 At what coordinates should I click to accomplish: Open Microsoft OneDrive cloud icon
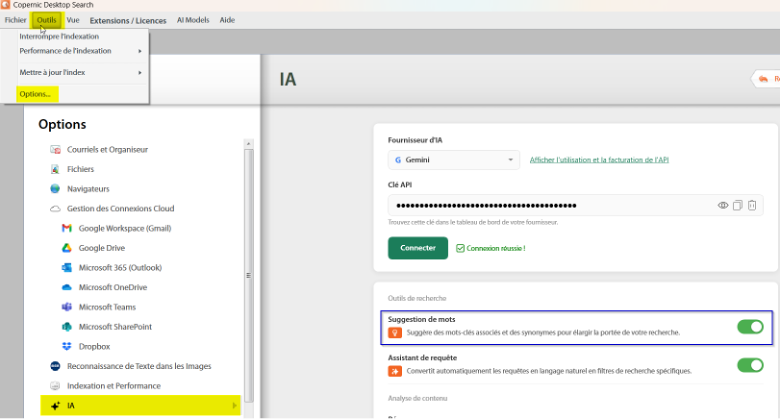[67, 287]
